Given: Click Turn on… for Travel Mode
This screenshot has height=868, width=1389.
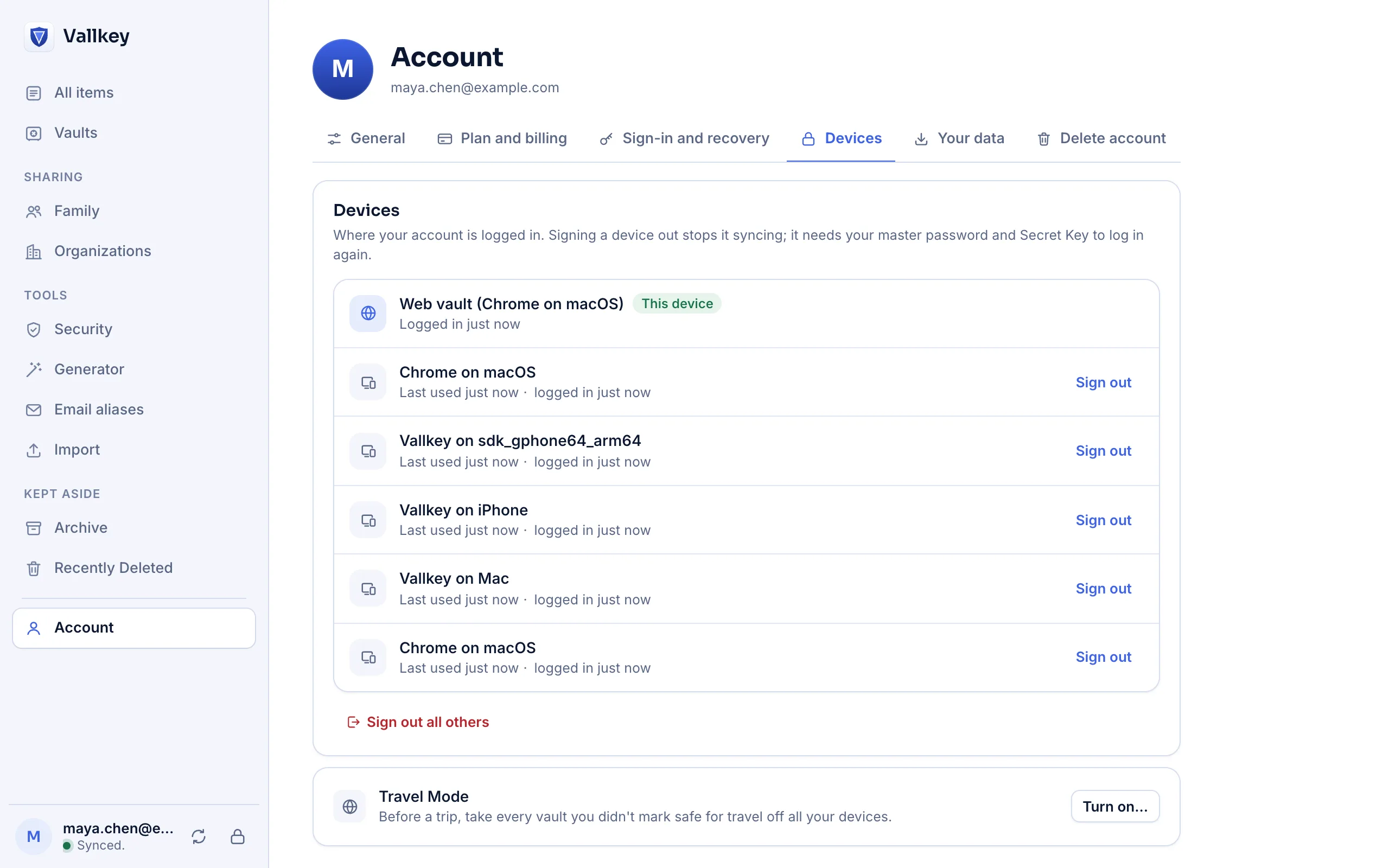Looking at the screenshot, I should coord(1114,807).
